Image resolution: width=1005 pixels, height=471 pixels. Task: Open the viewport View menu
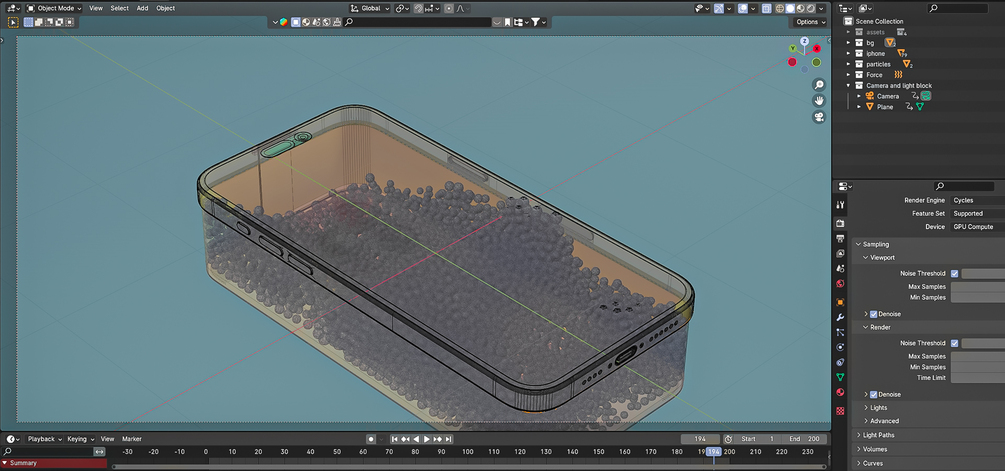tap(96, 8)
